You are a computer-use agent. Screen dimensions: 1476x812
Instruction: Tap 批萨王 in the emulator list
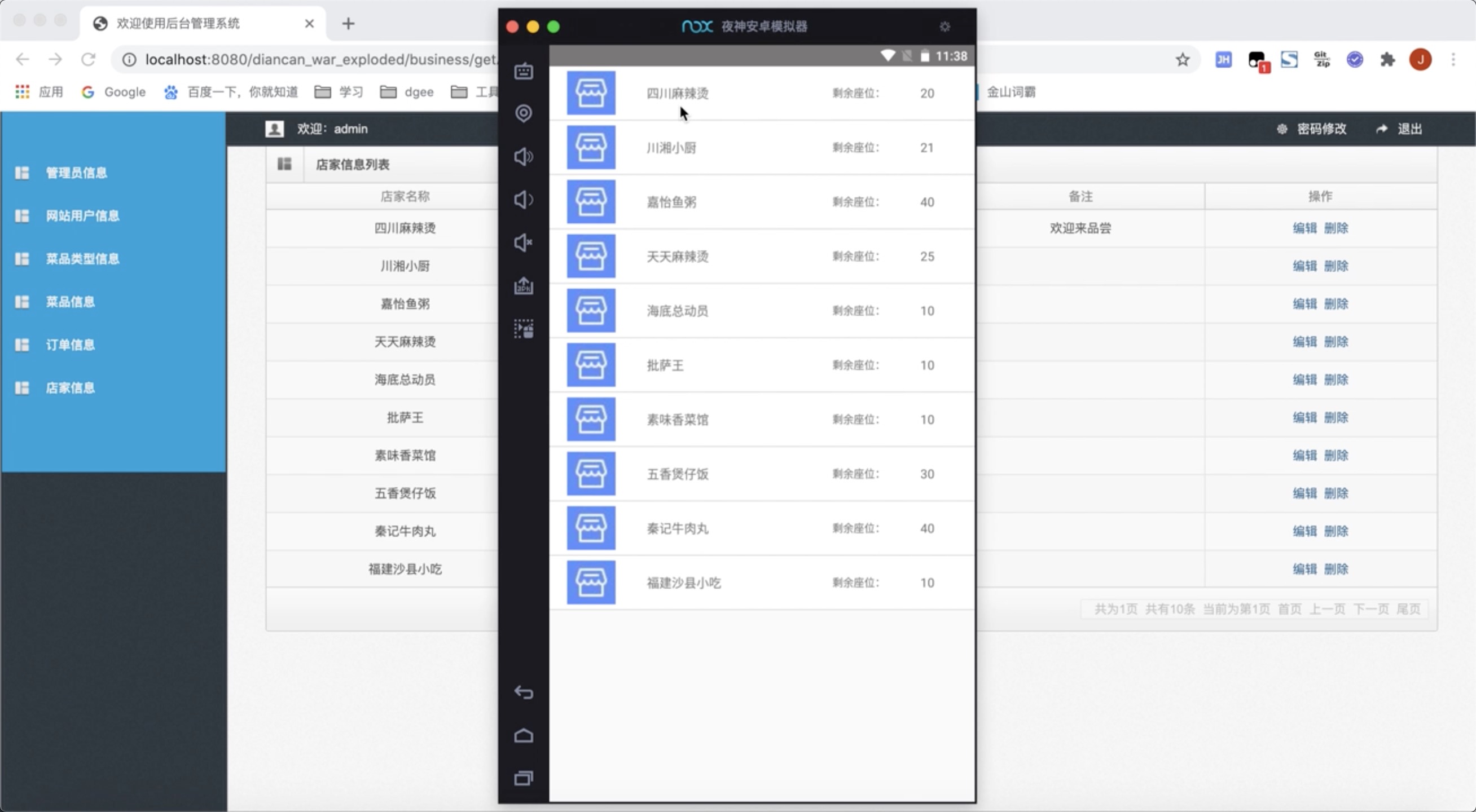tap(665, 365)
